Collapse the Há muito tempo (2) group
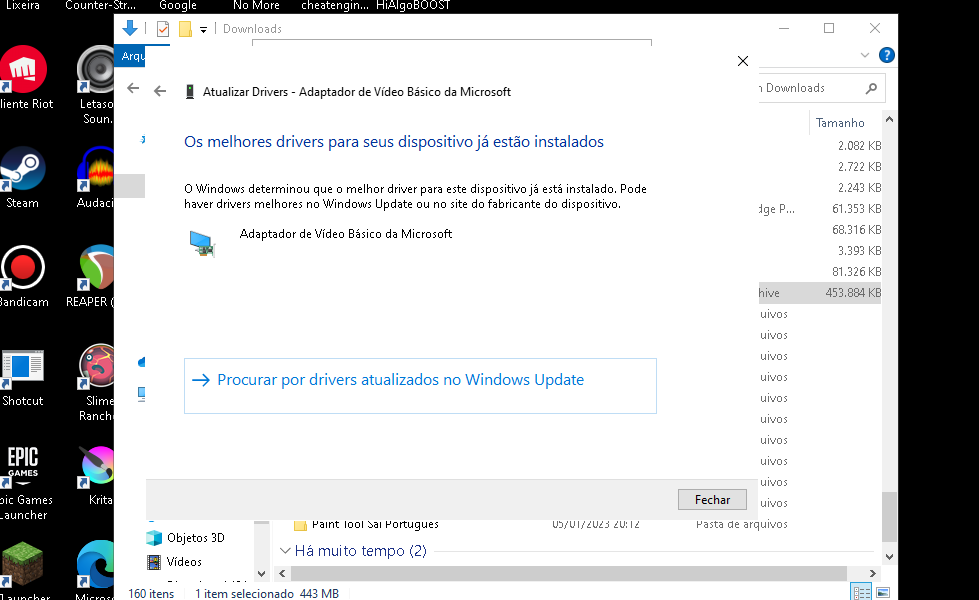 [285, 551]
